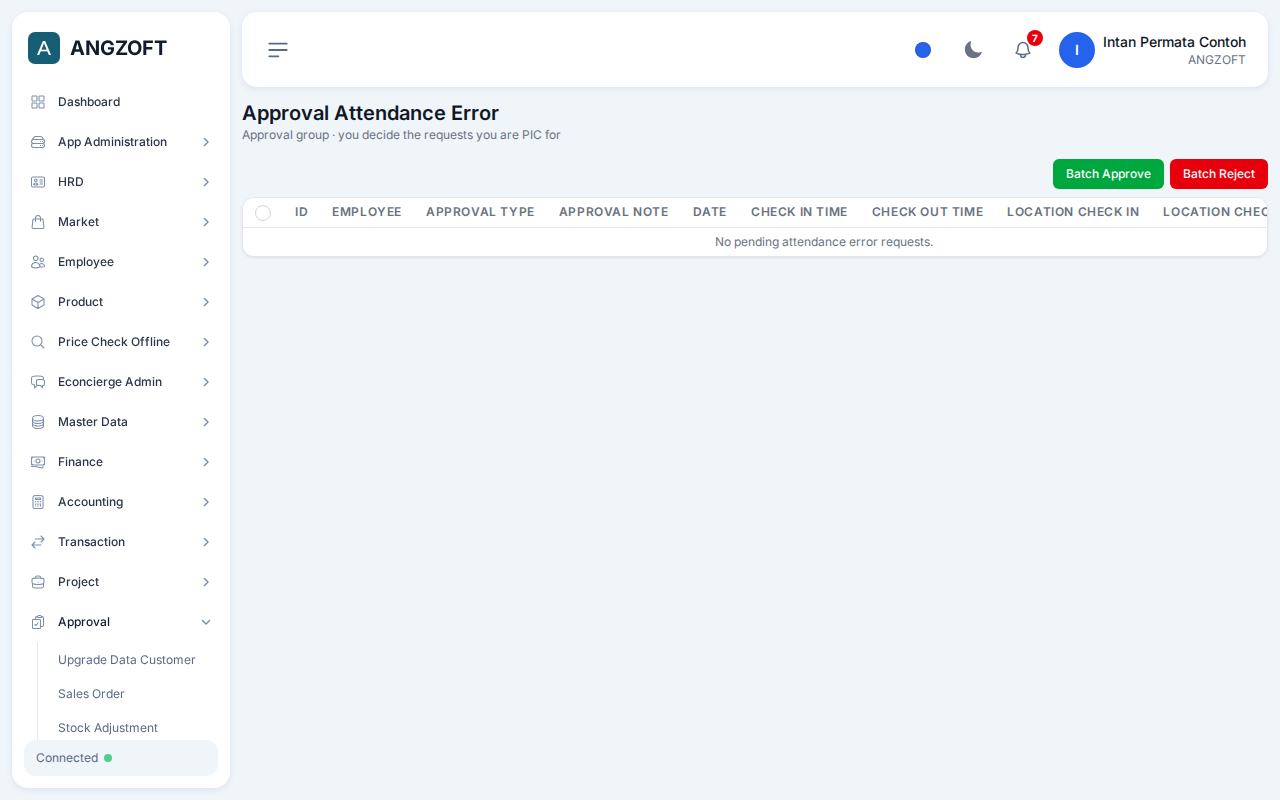
Task: Toggle the sidebar hamburger menu icon
Action: (278, 50)
